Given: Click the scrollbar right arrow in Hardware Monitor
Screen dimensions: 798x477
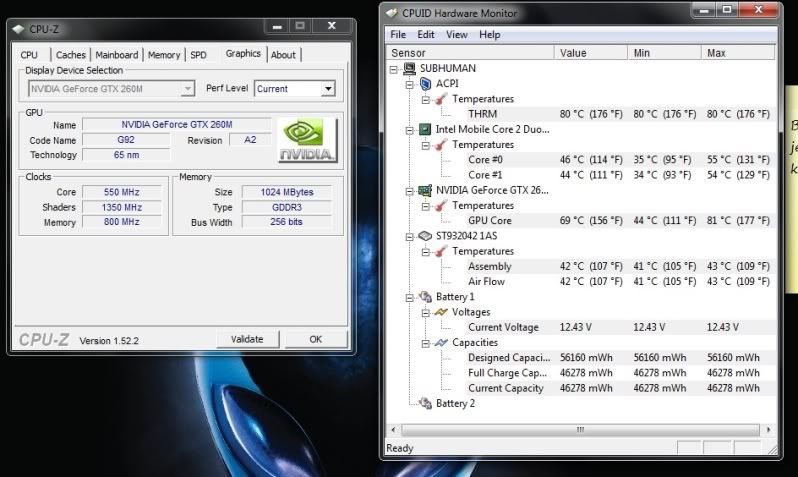Looking at the screenshot, I should tap(768, 430).
